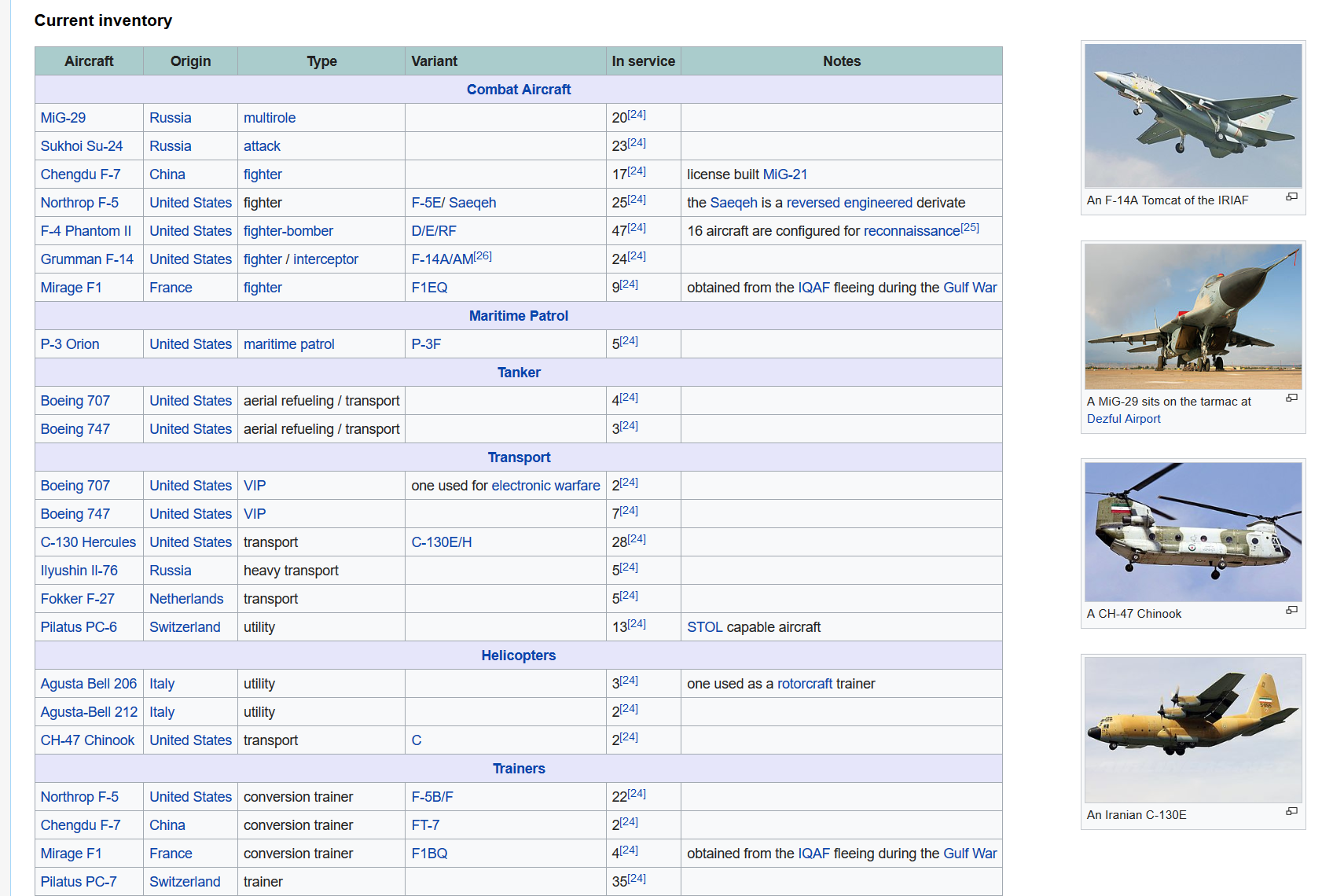Image resolution: width=1322 pixels, height=896 pixels.
Task: Follow the Transport section heading link
Action: click(519, 457)
